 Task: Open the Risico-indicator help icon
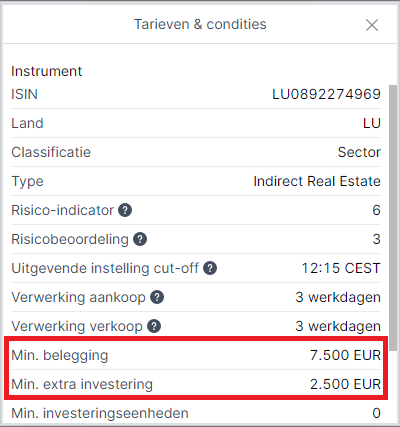[125, 210]
